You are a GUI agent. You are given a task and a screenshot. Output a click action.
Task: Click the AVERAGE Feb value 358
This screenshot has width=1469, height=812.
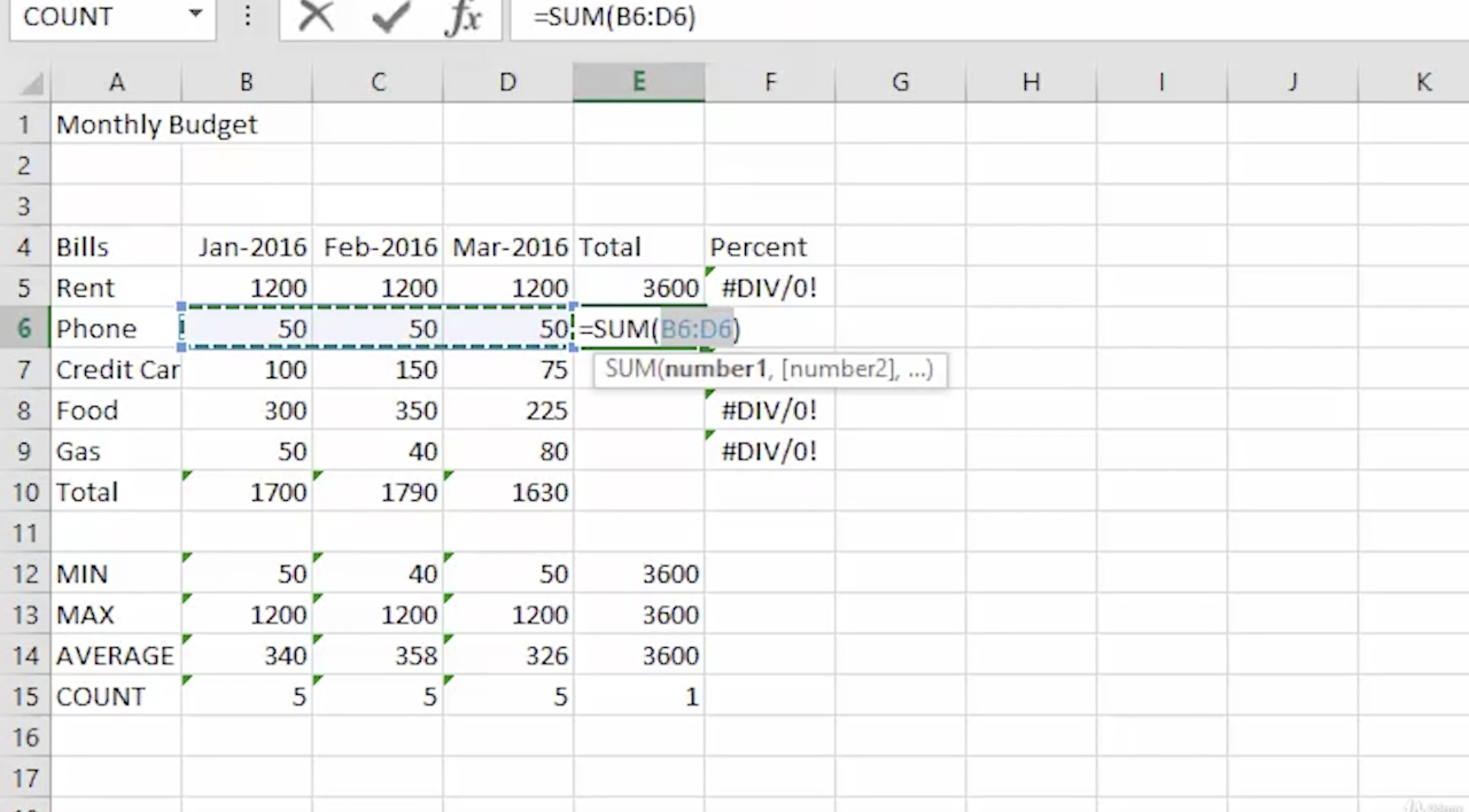point(377,654)
